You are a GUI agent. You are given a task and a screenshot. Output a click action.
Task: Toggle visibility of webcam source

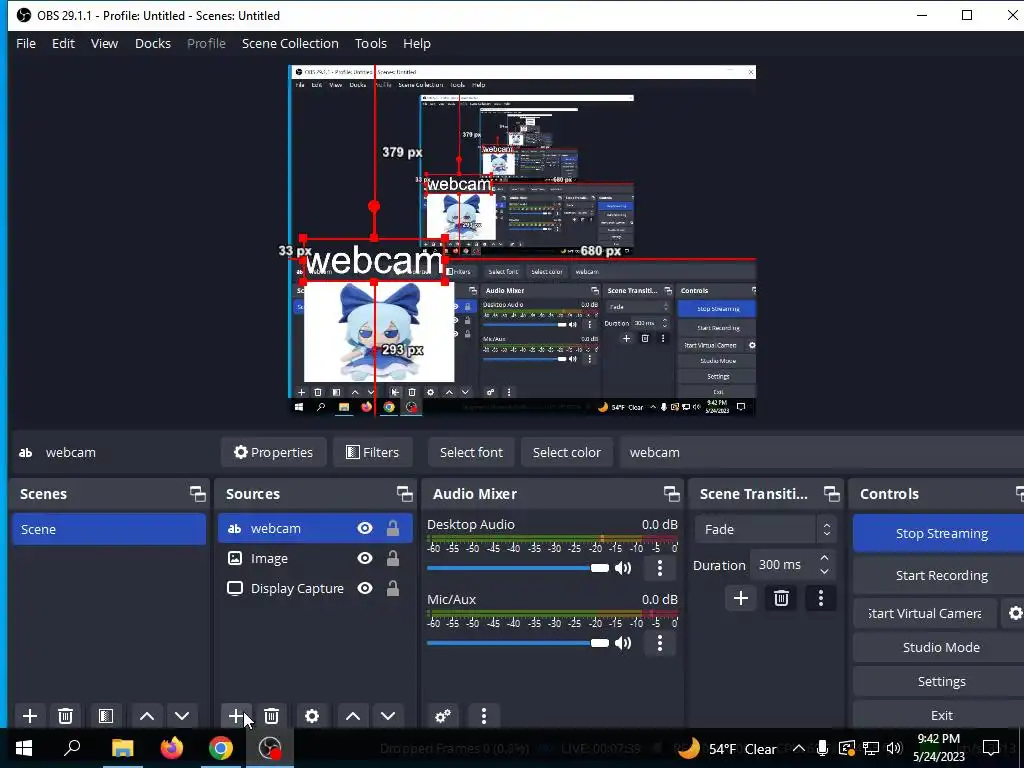pyautogui.click(x=365, y=528)
